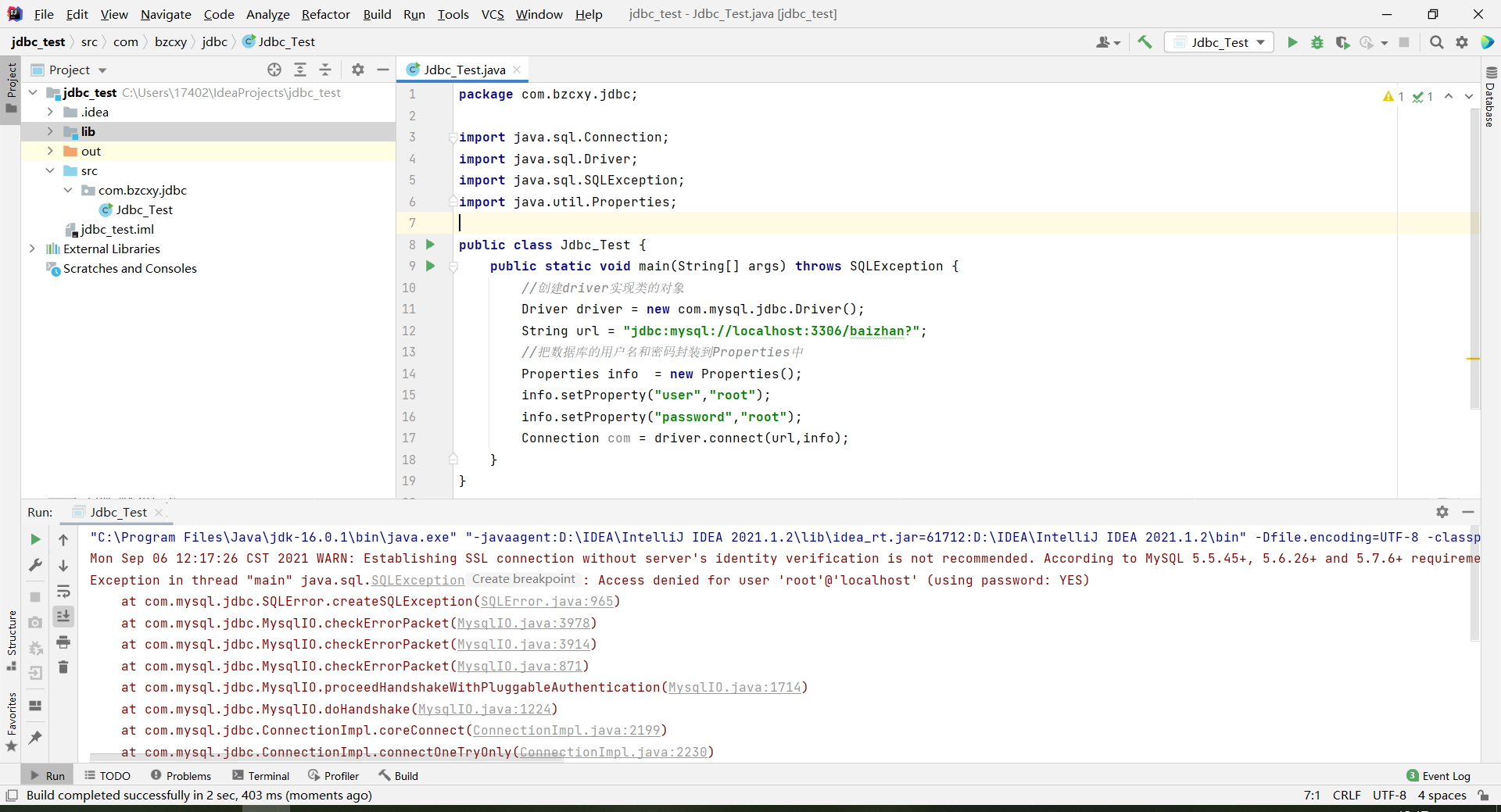Print the console output
Viewport: 1501px width, 812px height.
(x=63, y=642)
